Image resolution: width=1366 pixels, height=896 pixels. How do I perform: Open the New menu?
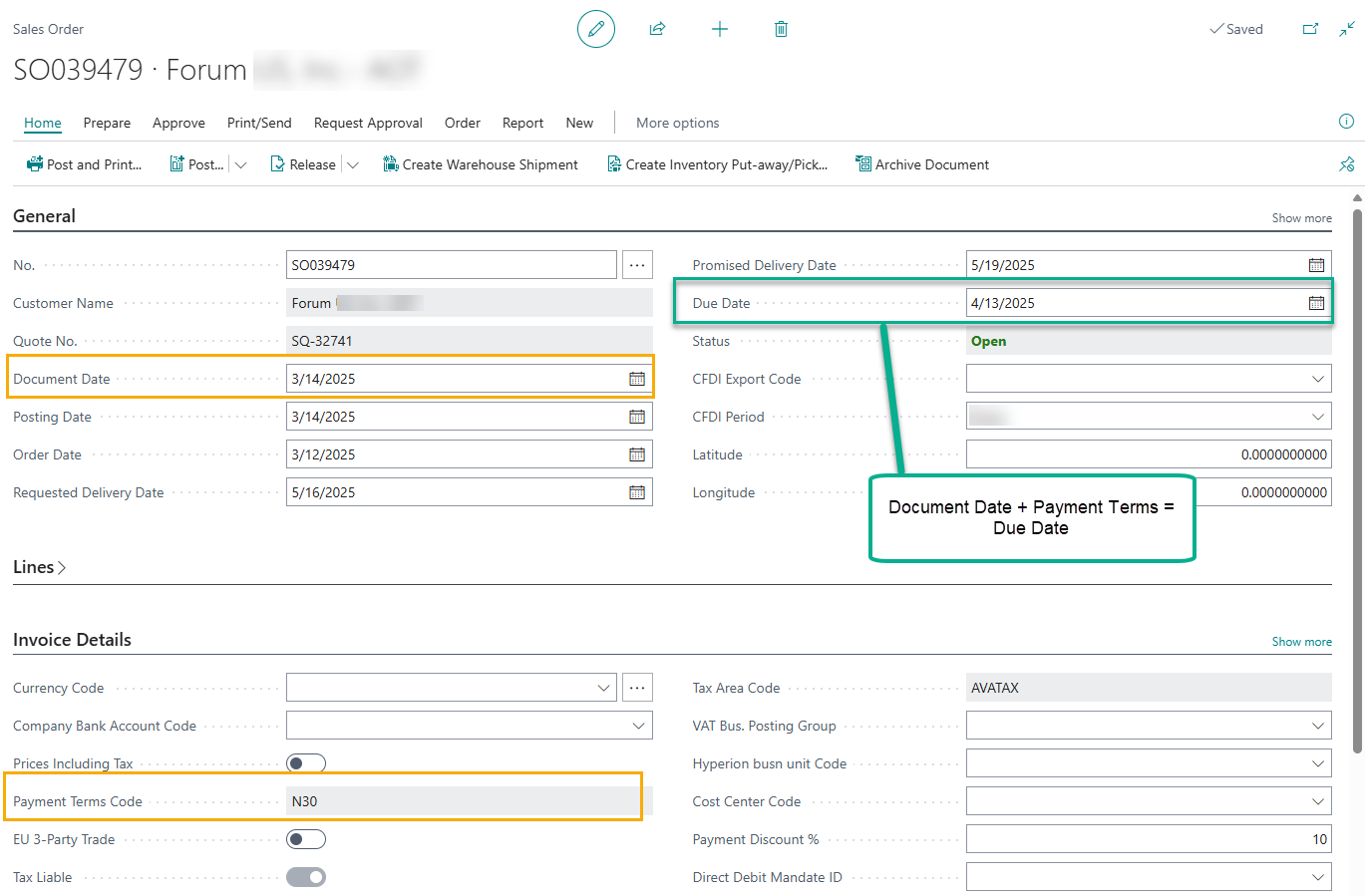[x=579, y=123]
